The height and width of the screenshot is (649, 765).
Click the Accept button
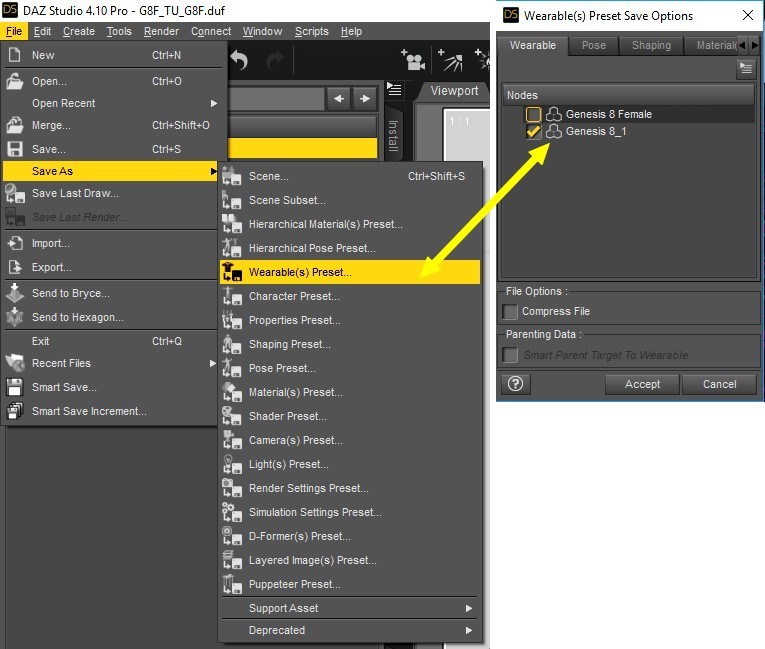coord(642,385)
